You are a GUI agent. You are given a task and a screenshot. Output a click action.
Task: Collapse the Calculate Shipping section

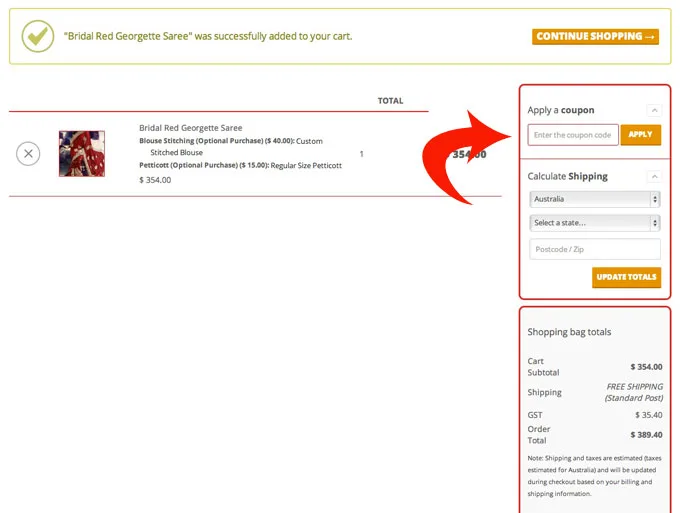tap(653, 176)
